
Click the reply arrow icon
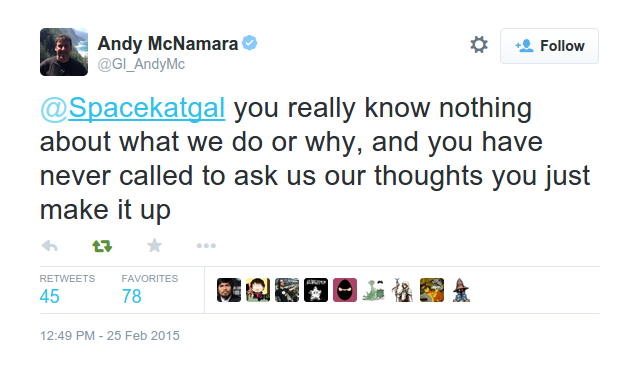click(50, 246)
